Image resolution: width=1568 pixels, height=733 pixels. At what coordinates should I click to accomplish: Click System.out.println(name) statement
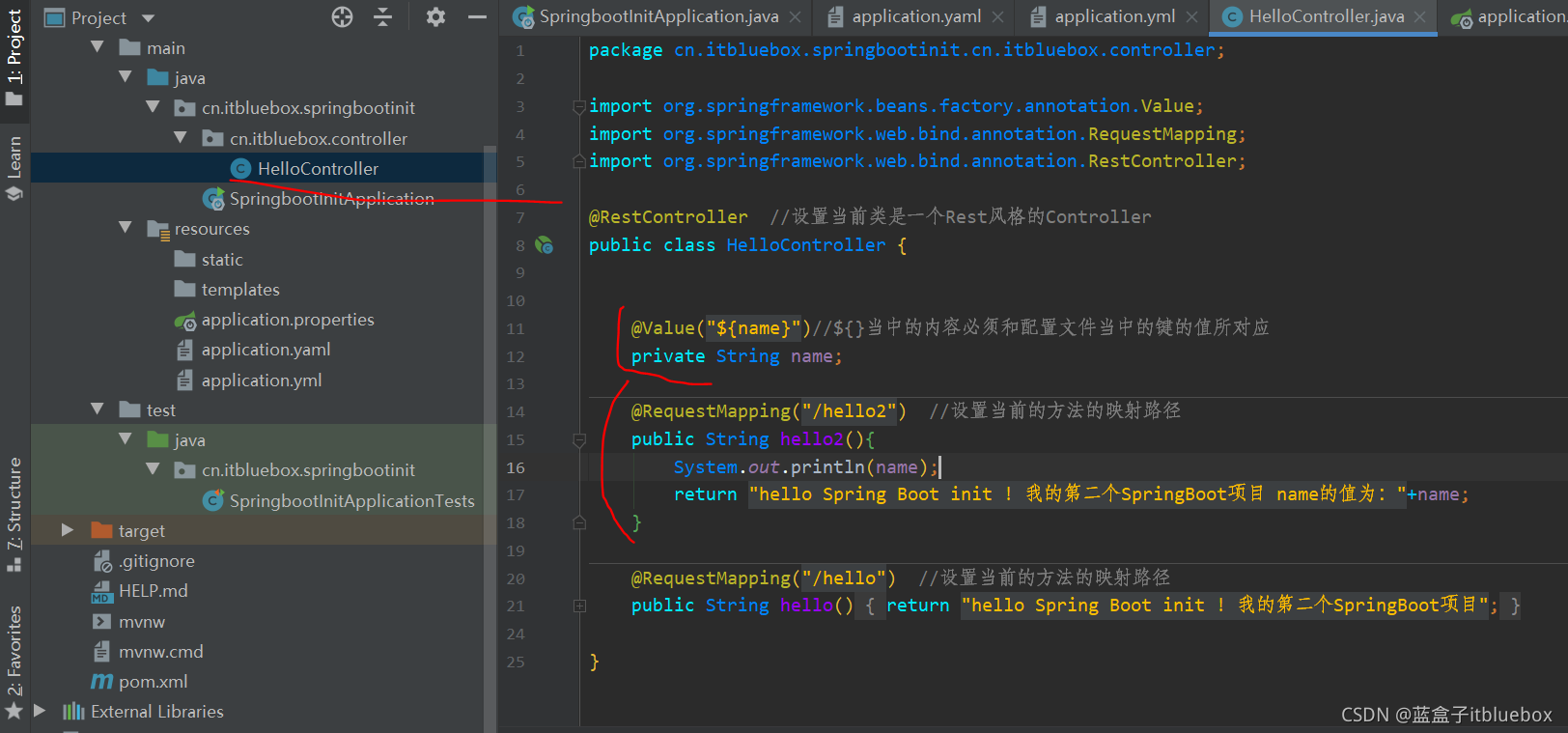click(x=805, y=467)
